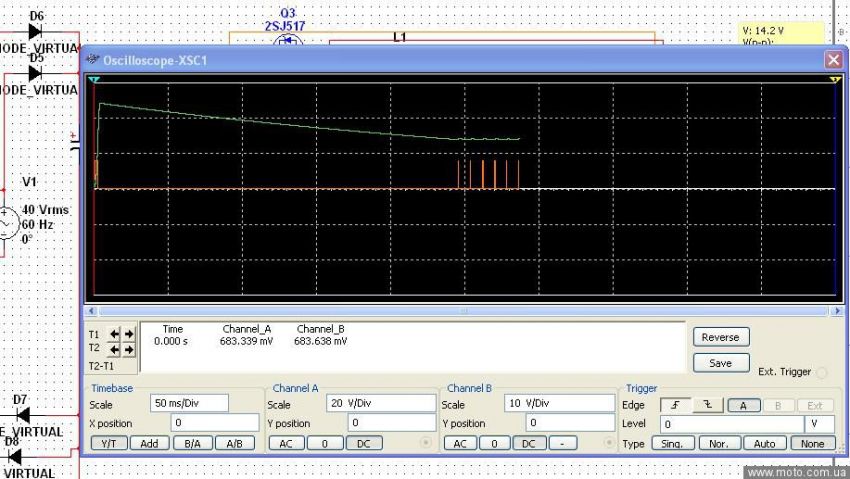
Task: Select diode D5 in the schematic
Action: click(35, 73)
